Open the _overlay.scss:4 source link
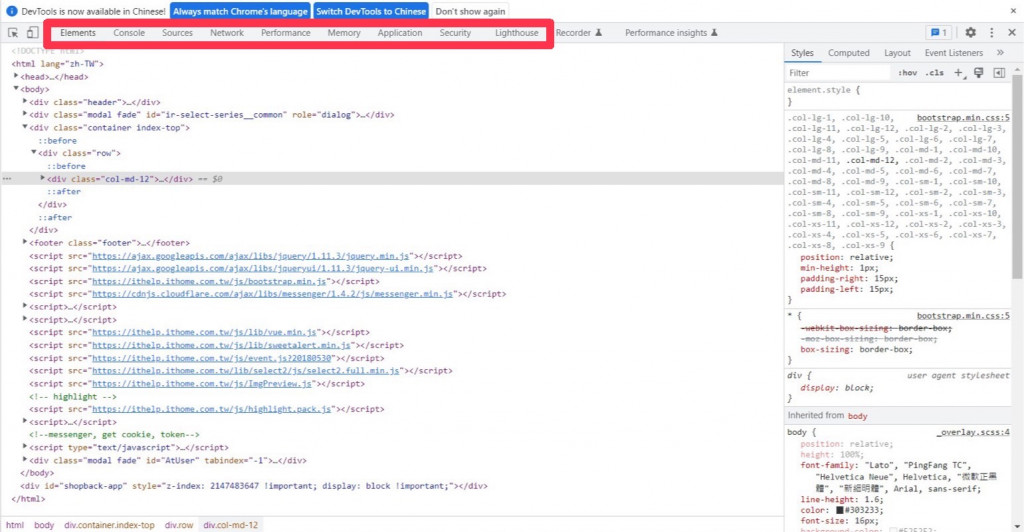The image size is (1024, 532). [x=973, y=432]
